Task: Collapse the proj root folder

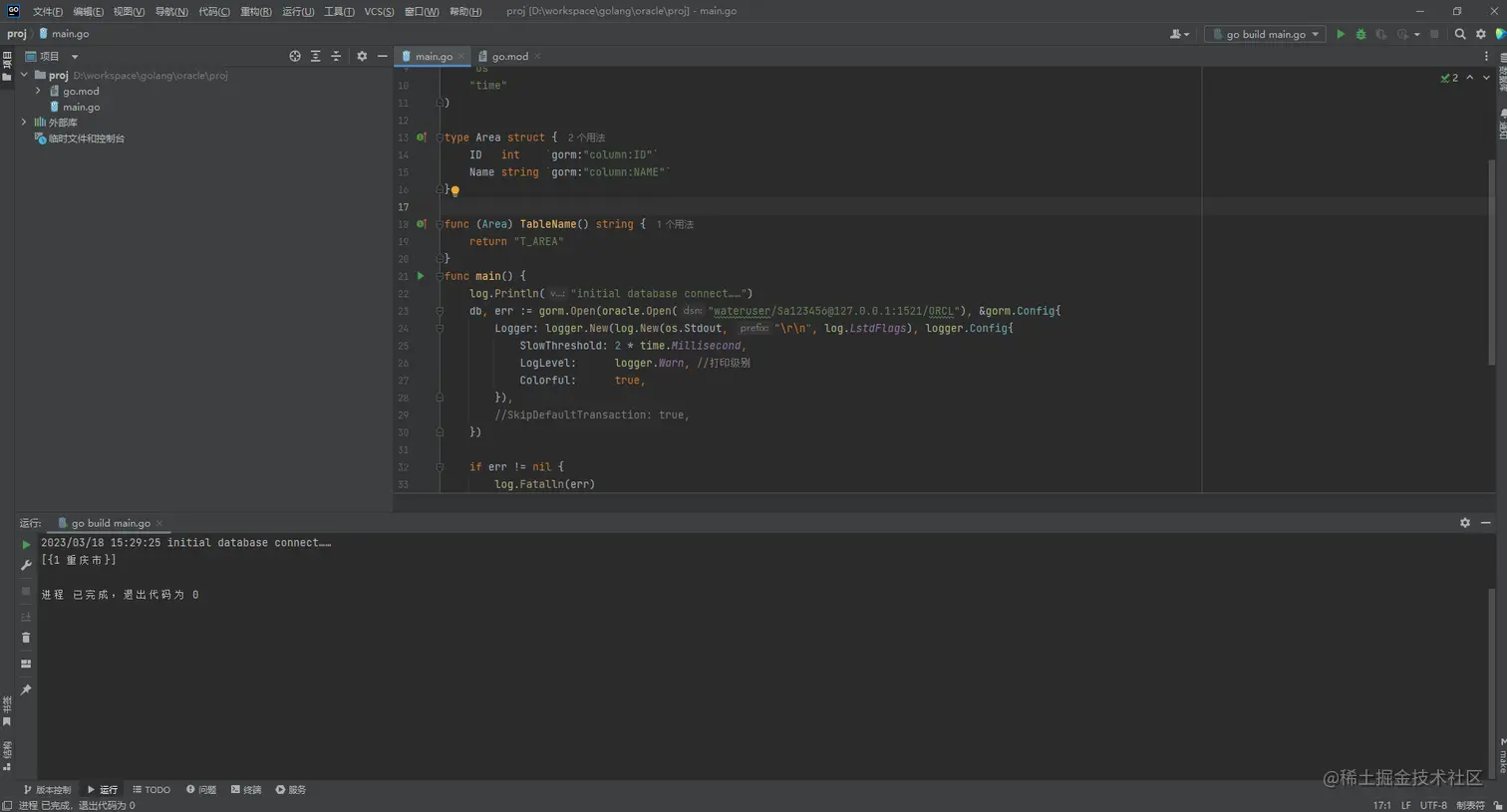Action: click(24, 75)
